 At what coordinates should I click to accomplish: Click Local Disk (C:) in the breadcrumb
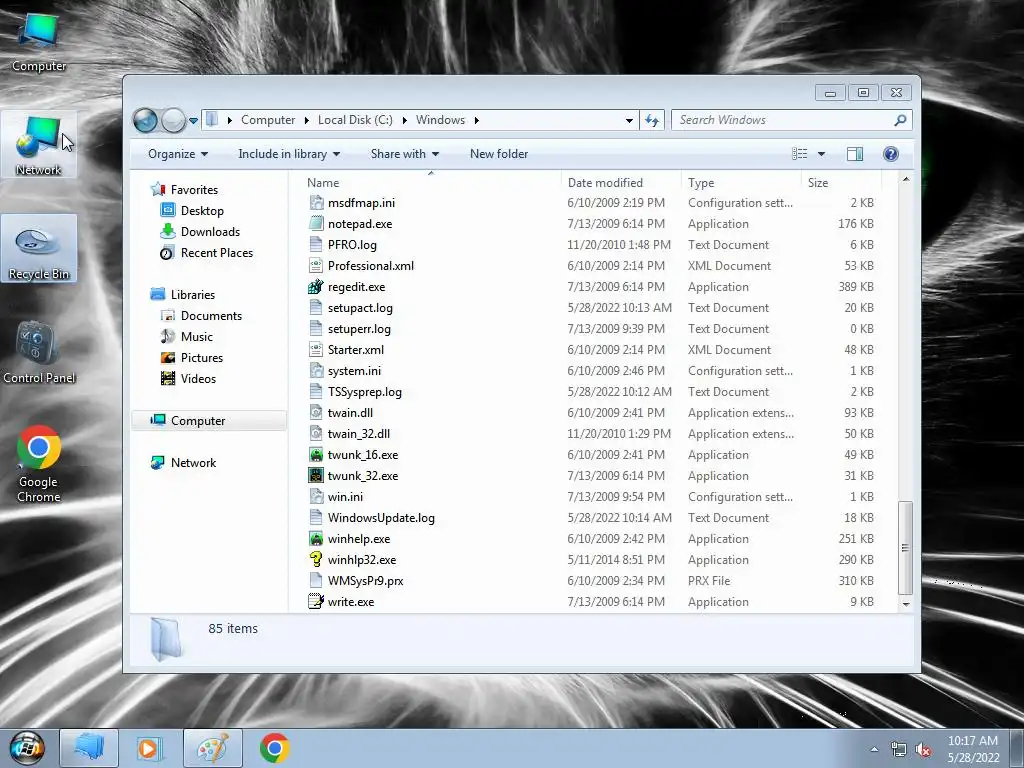pyautogui.click(x=355, y=120)
